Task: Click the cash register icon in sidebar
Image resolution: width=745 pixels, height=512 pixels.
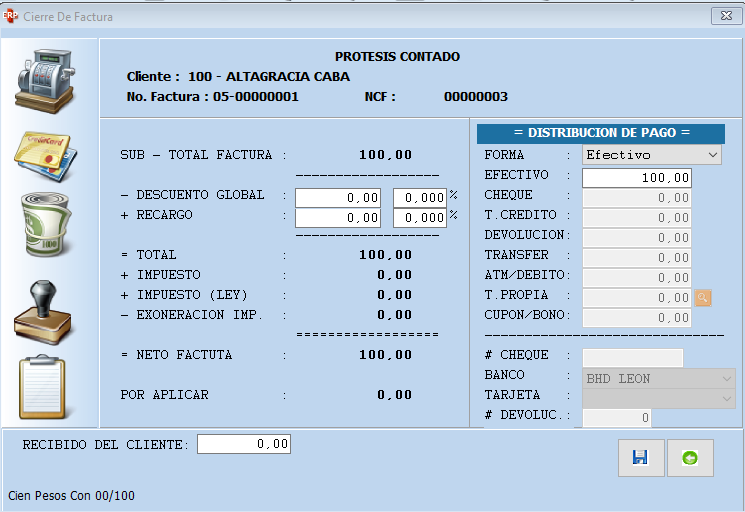Action: coord(45,79)
